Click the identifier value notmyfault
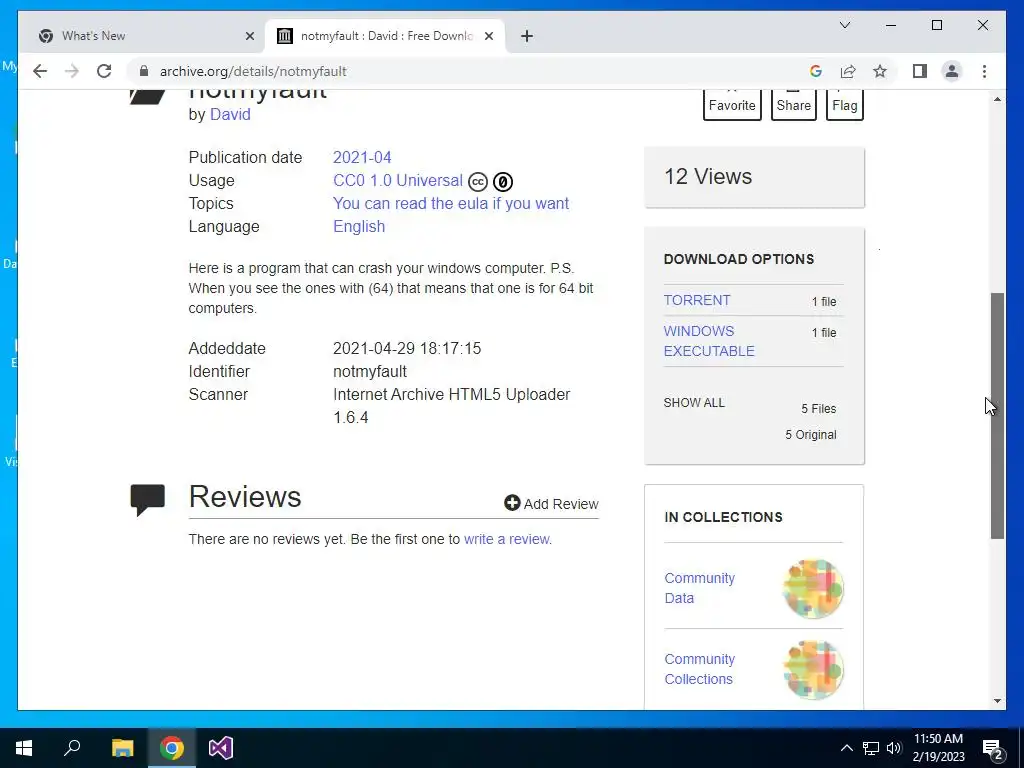Screen dimensions: 1024x768 tap(370, 372)
